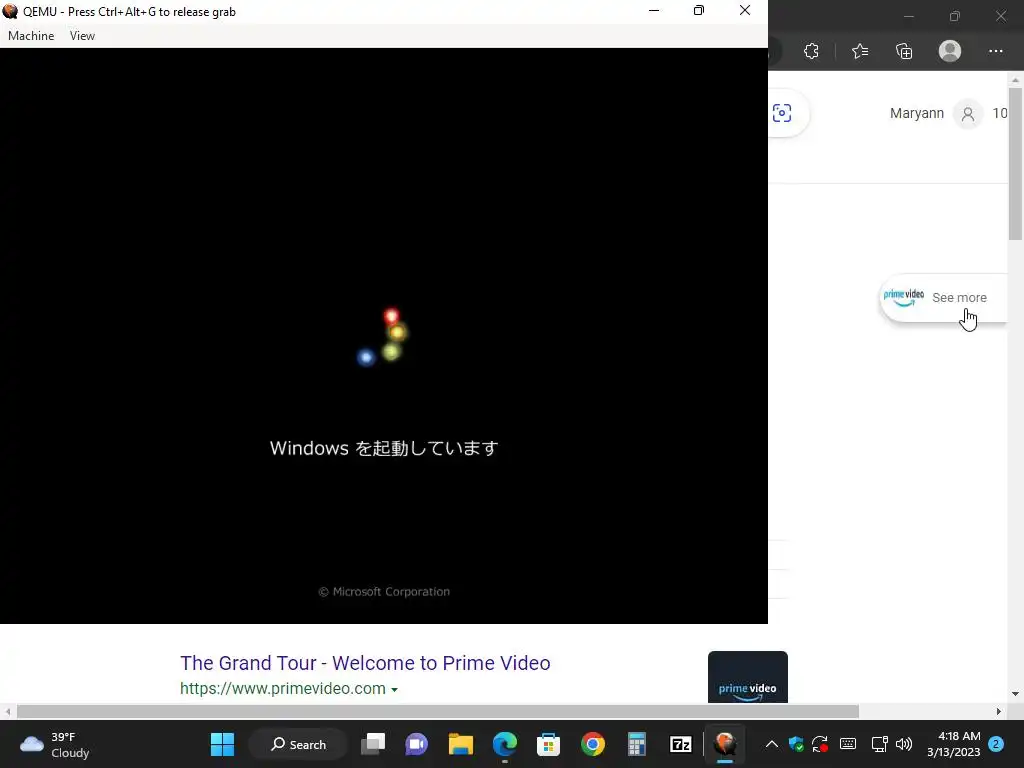Open 7-Zip from taskbar
Viewport: 1024px width, 768px height.
pos(680,744)
